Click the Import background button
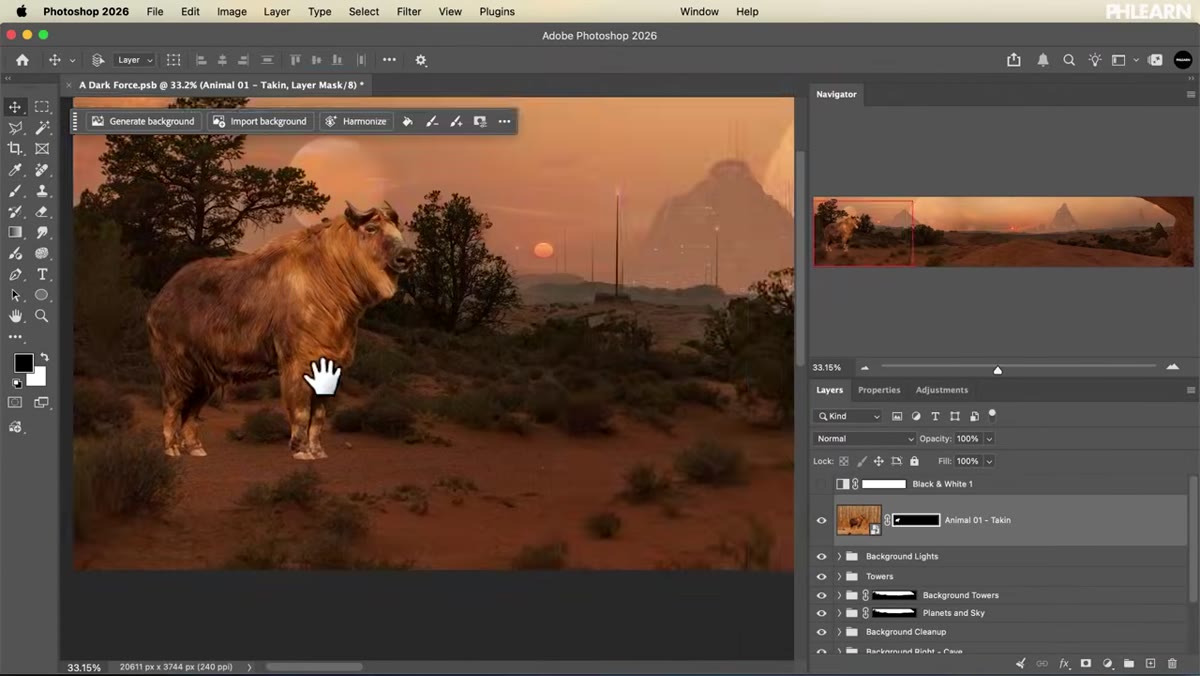The height and width of the screenshot is (676, 1200). click(260, 121)
